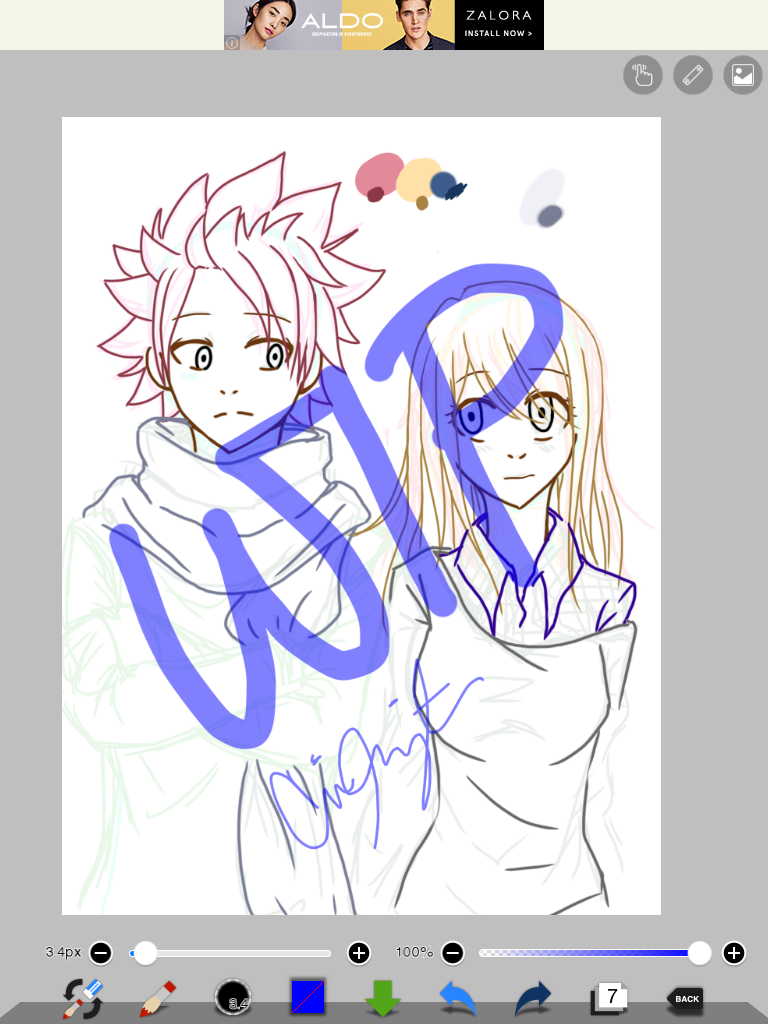Viewport: 768px width, 1024px height.
Task: Increase opacity with the plus button
Action: coord(734,953)
